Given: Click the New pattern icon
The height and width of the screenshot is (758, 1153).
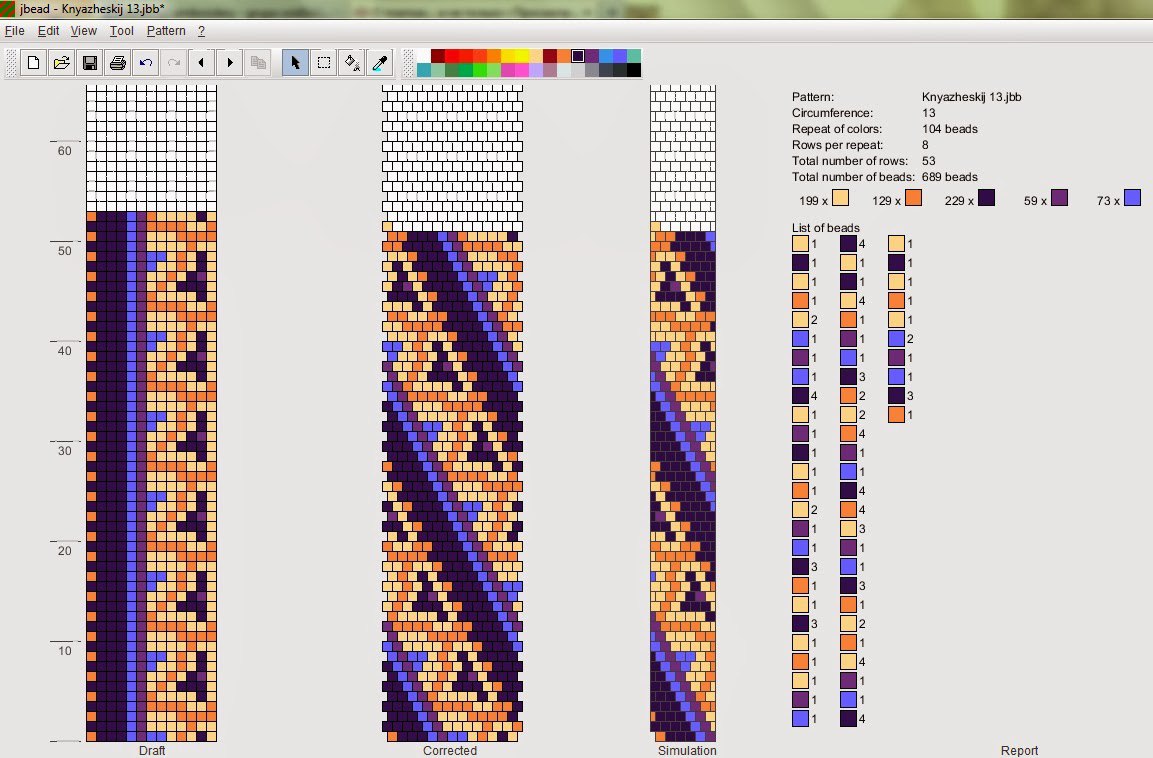Looking at the screenshot, I should (33, 63).
